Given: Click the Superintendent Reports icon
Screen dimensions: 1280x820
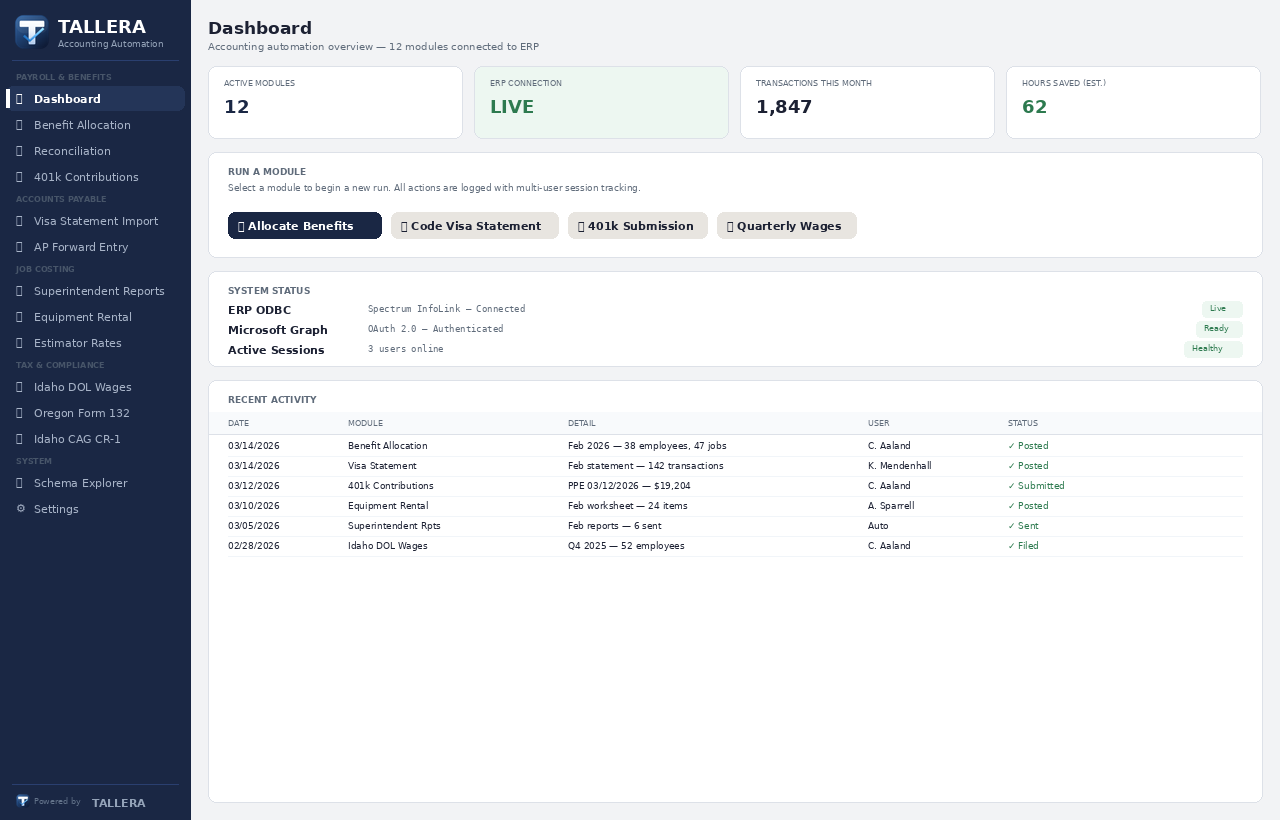Looking at the screenshot, I should coord(20,290).
